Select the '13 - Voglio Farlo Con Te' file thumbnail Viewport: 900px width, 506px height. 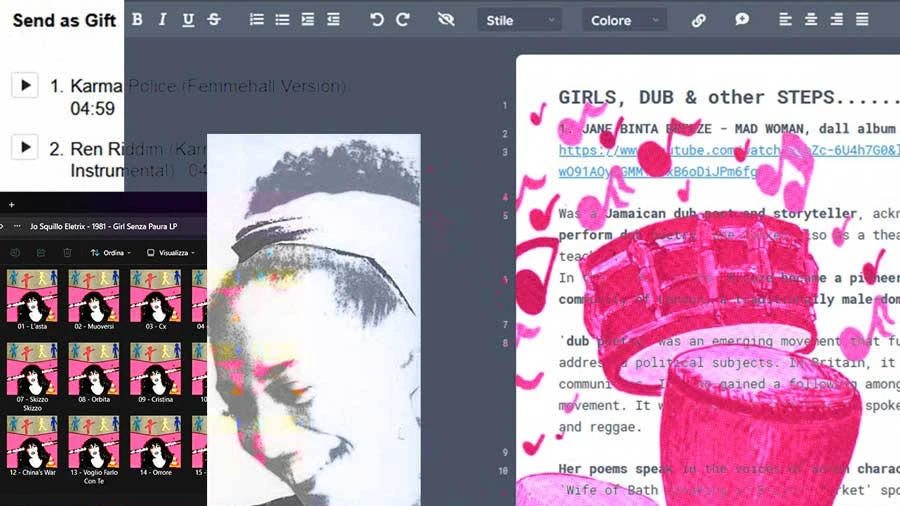[x=94, y=441]
